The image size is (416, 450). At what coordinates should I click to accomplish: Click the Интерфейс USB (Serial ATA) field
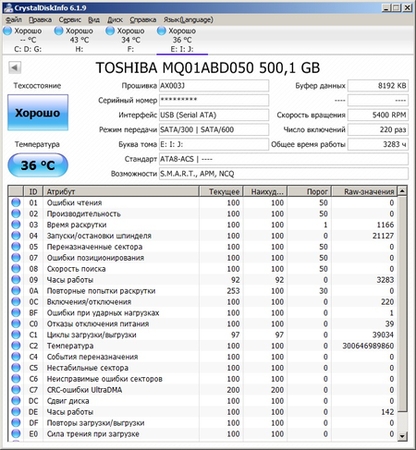(214, 115)
